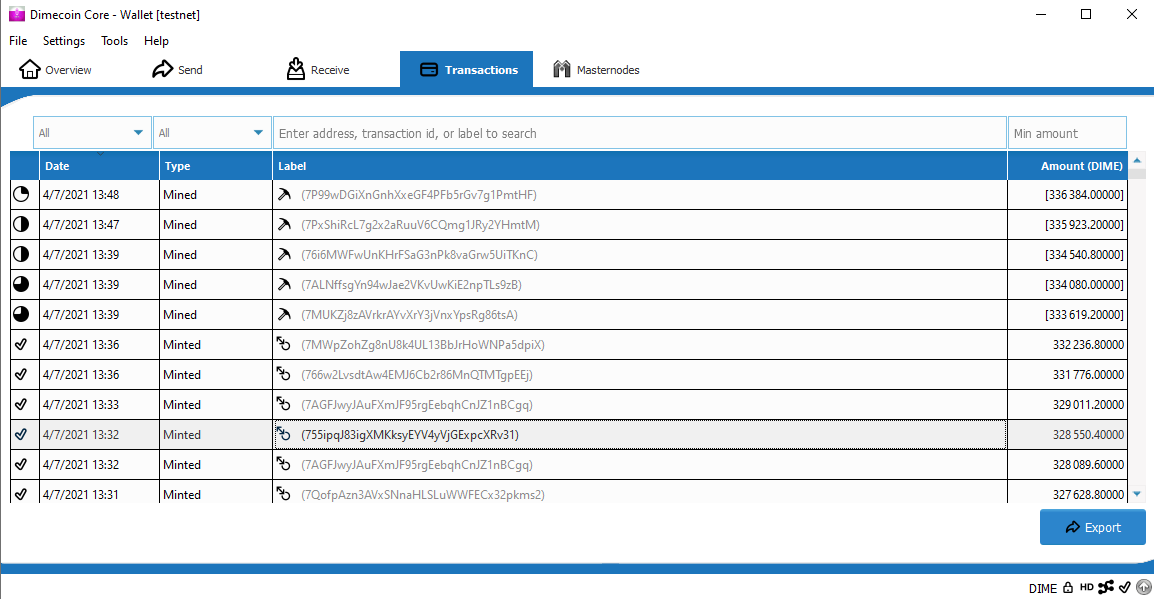This screenshot has width=1154, height=599.
Task: Click the HD wallet indicator in status bar
Action: click(1086, 587)
